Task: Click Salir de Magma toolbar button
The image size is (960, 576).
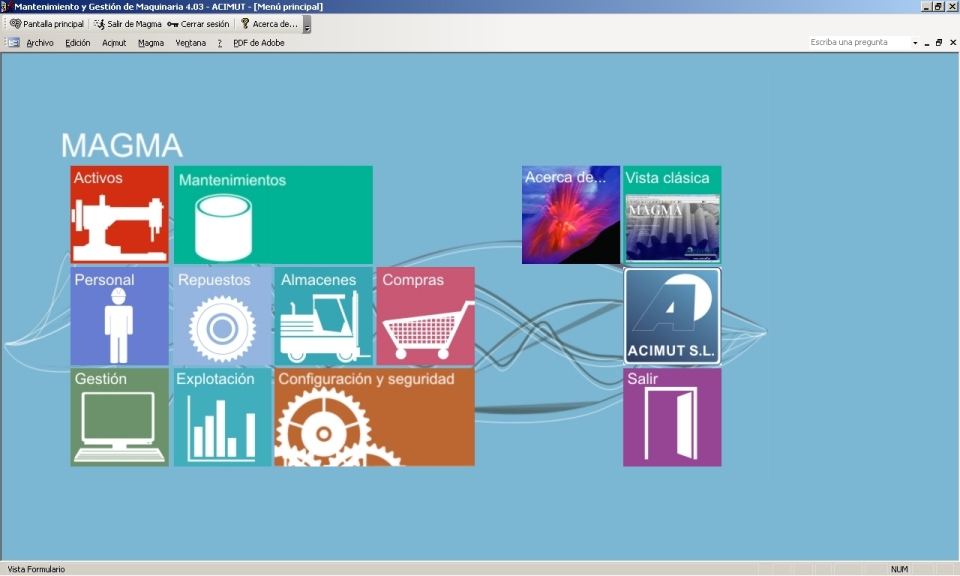Action: [128, 24]
